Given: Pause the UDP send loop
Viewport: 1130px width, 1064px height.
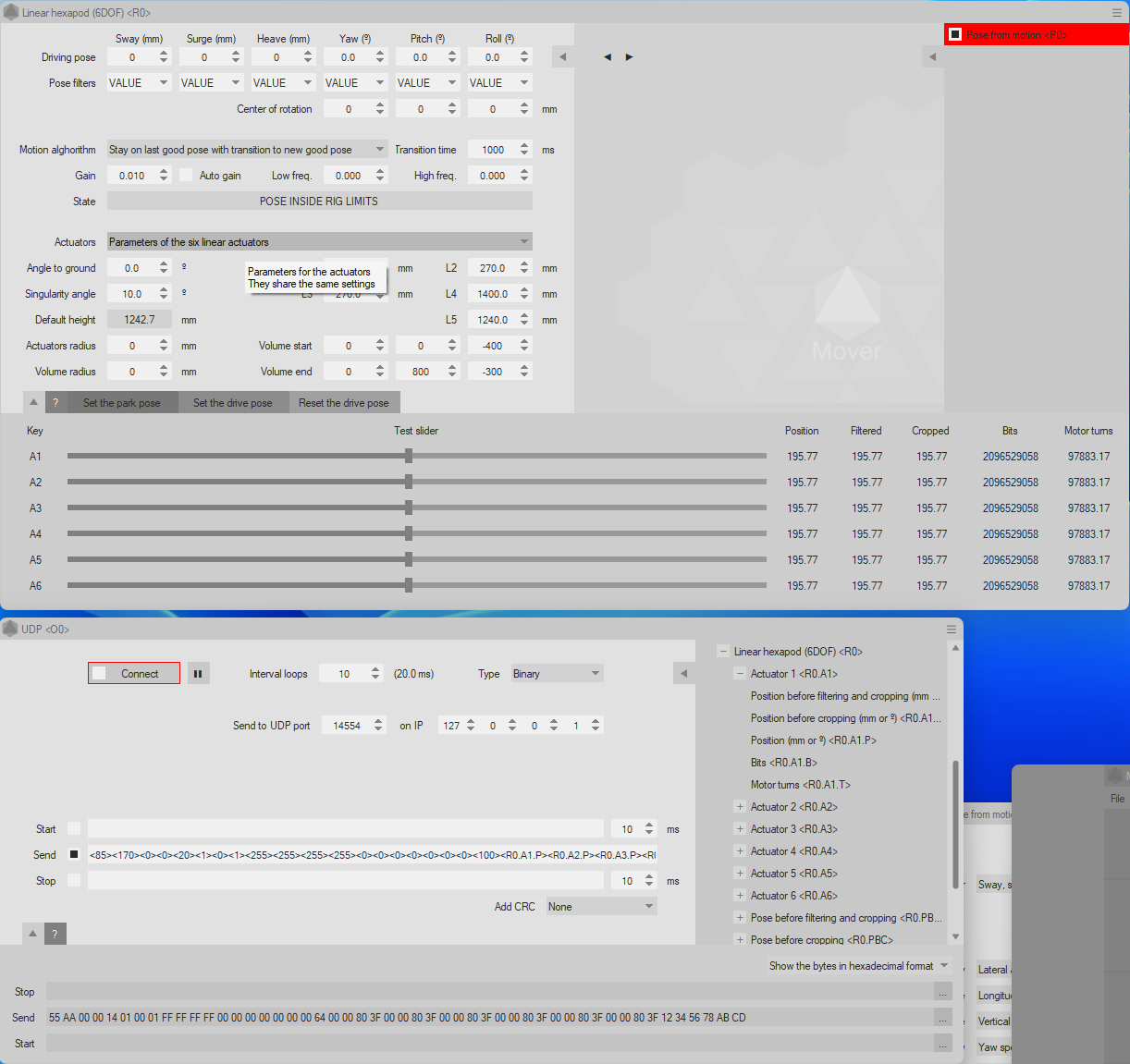Looking at the screenshot, I should coord(198,673).
